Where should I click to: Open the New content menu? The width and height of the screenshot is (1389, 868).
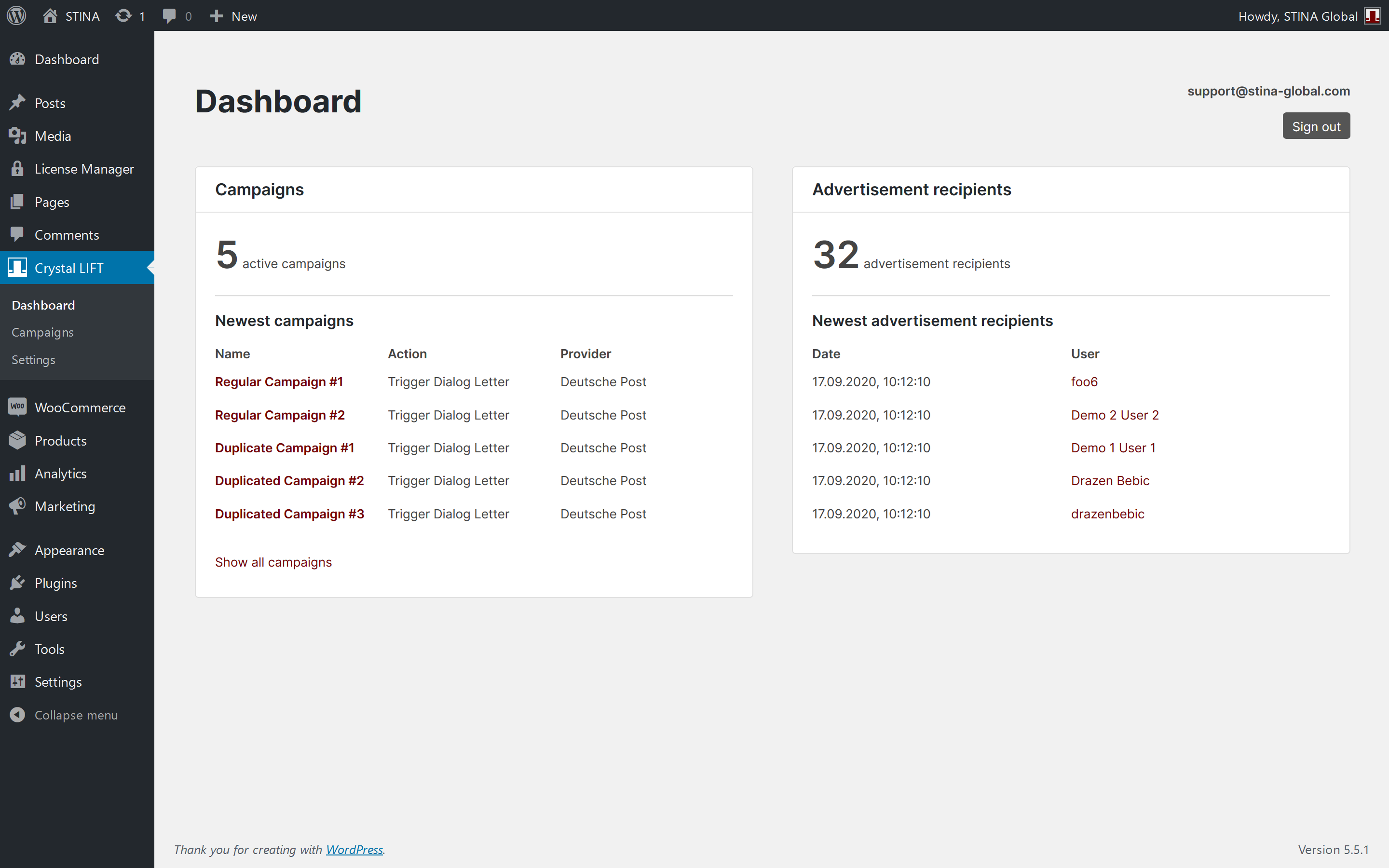pos(233,15)
